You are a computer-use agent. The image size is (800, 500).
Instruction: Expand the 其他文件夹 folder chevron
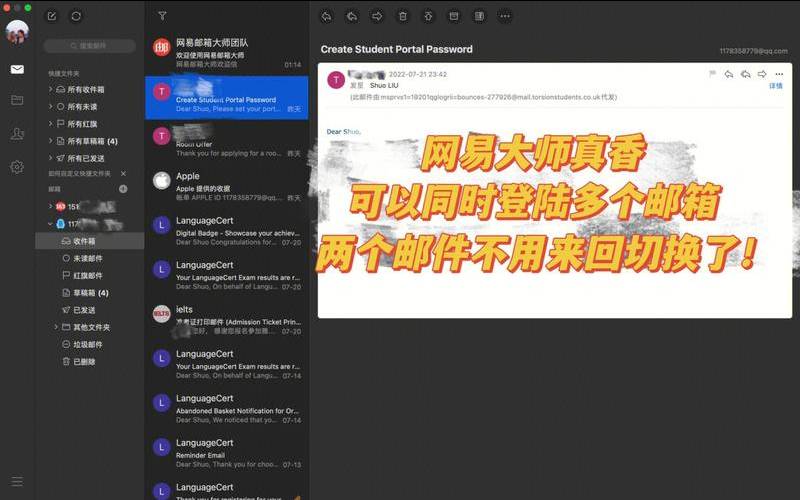click(56, 327)
